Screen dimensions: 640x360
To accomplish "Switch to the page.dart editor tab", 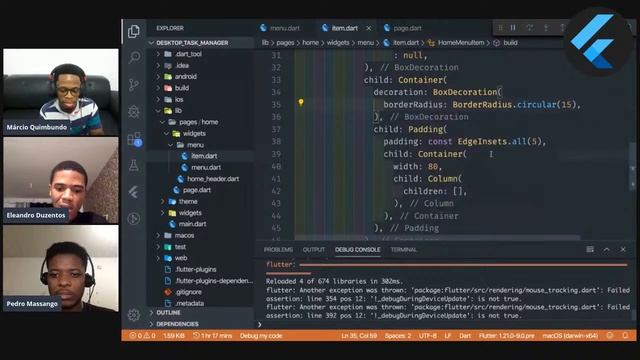I will click(402, 28).
